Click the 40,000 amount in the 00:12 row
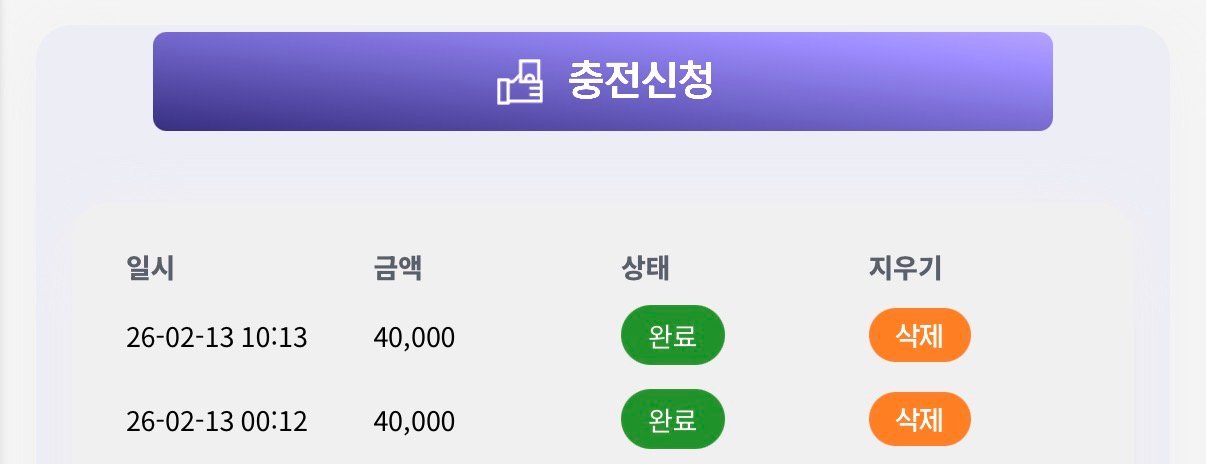This screenshot has height=464, width=1206. pos(414,422)
